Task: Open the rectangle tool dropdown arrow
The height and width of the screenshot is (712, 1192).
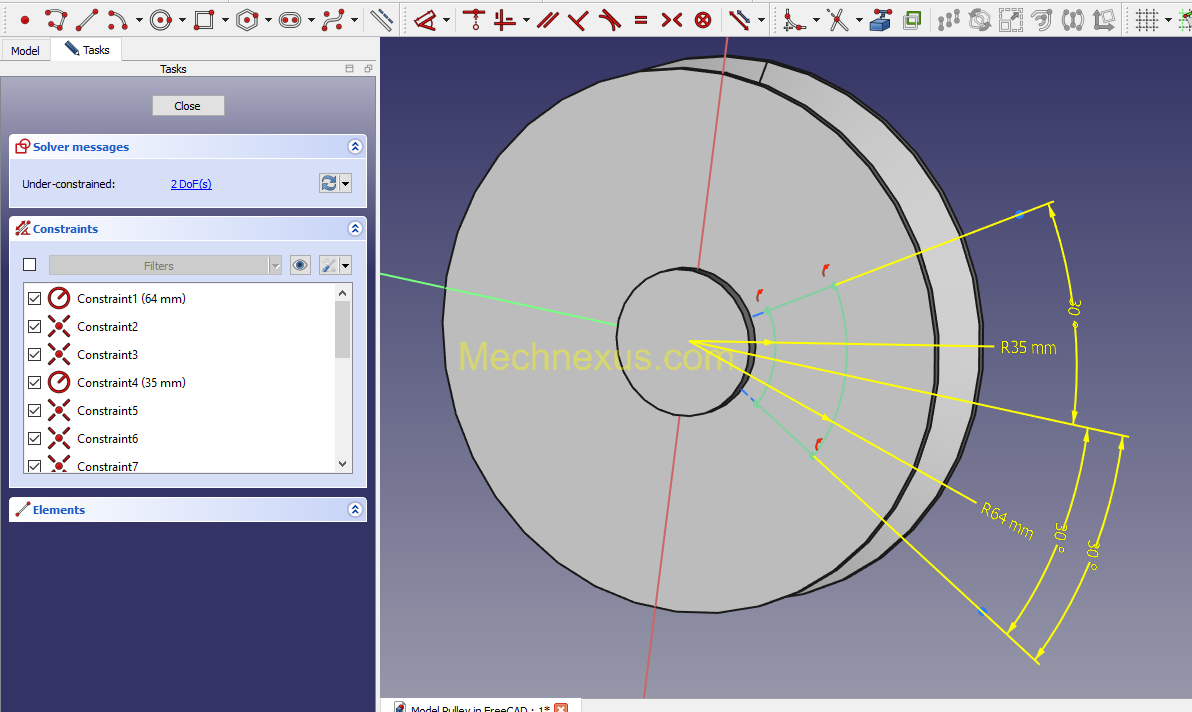Action: (225, 21)
